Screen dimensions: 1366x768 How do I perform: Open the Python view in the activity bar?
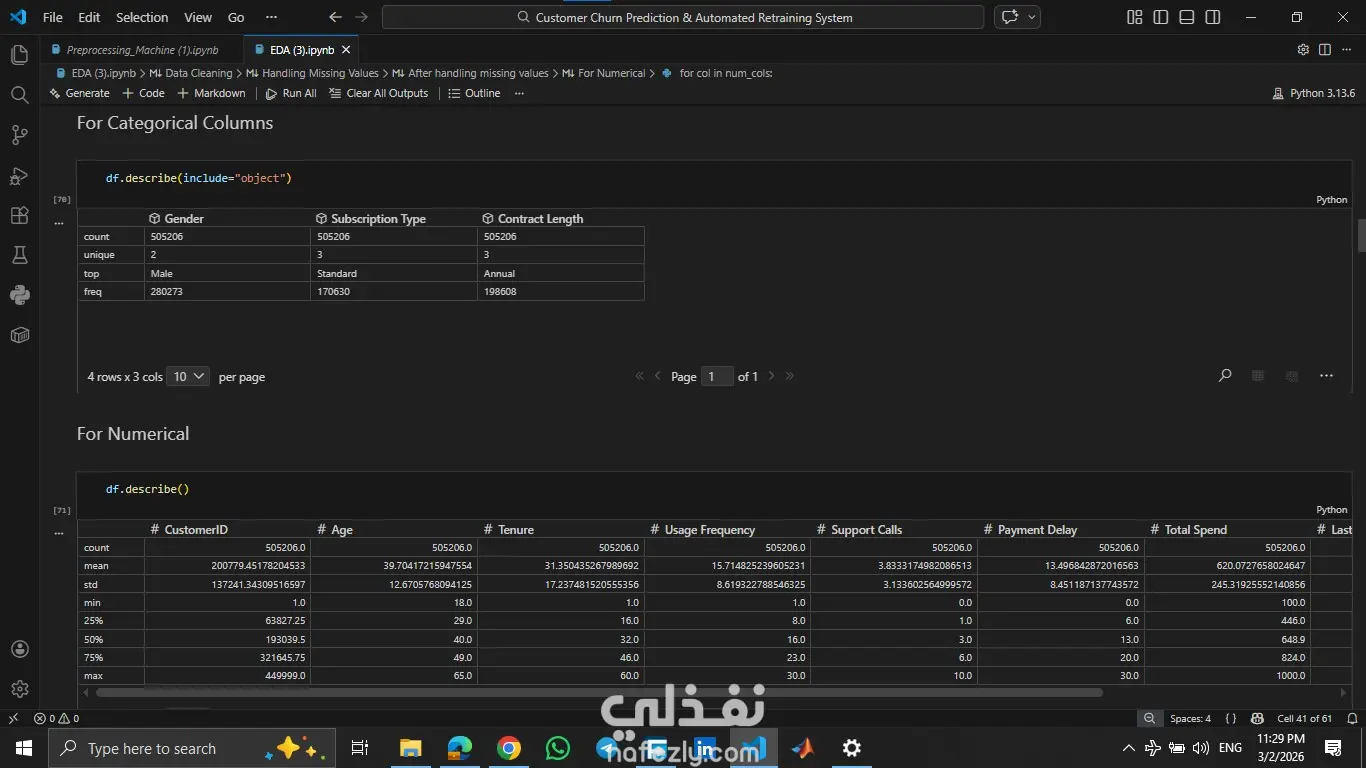(x=19, y=295)
